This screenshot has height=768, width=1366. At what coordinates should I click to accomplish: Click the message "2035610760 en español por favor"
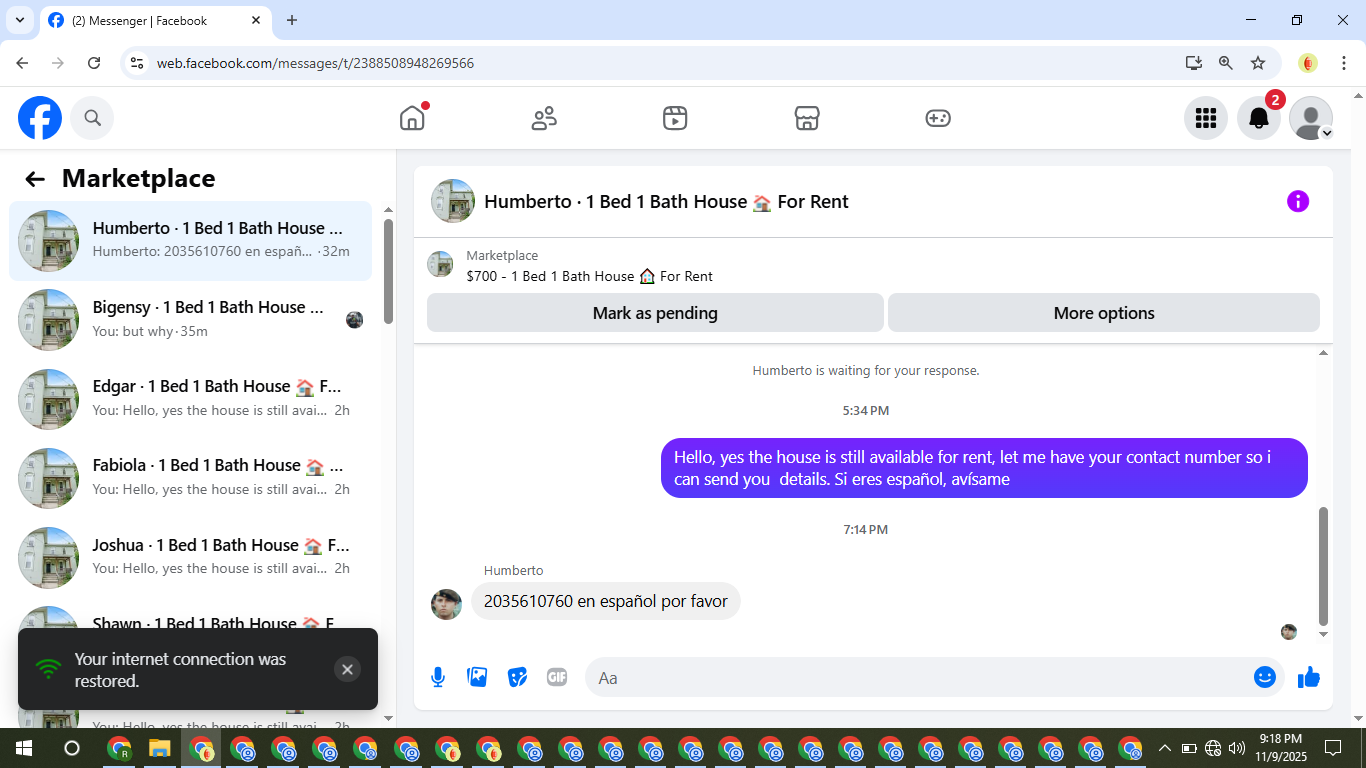click(606, 601)
